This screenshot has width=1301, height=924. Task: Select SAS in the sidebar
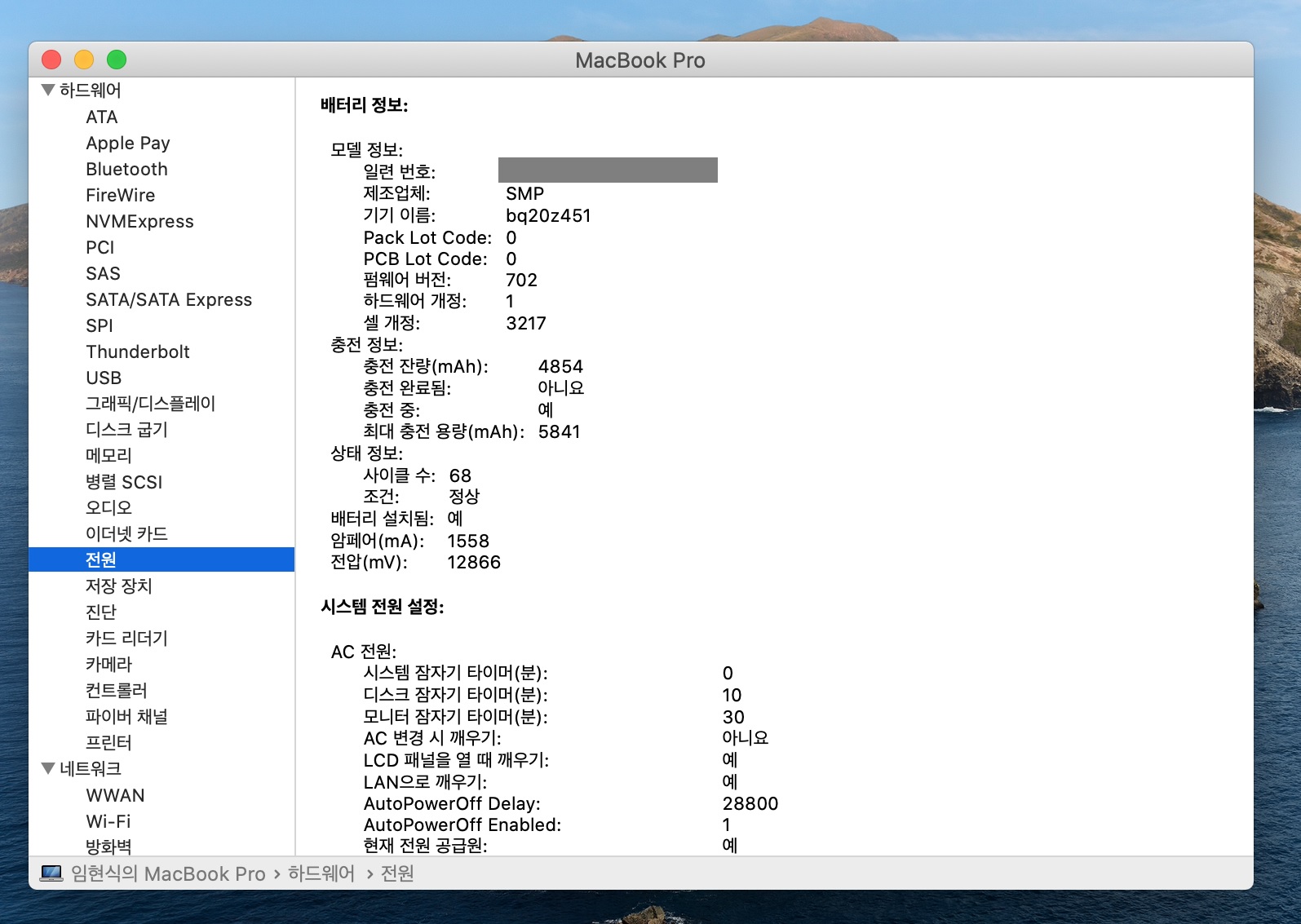pyautogui.click(x=103, y=273)
